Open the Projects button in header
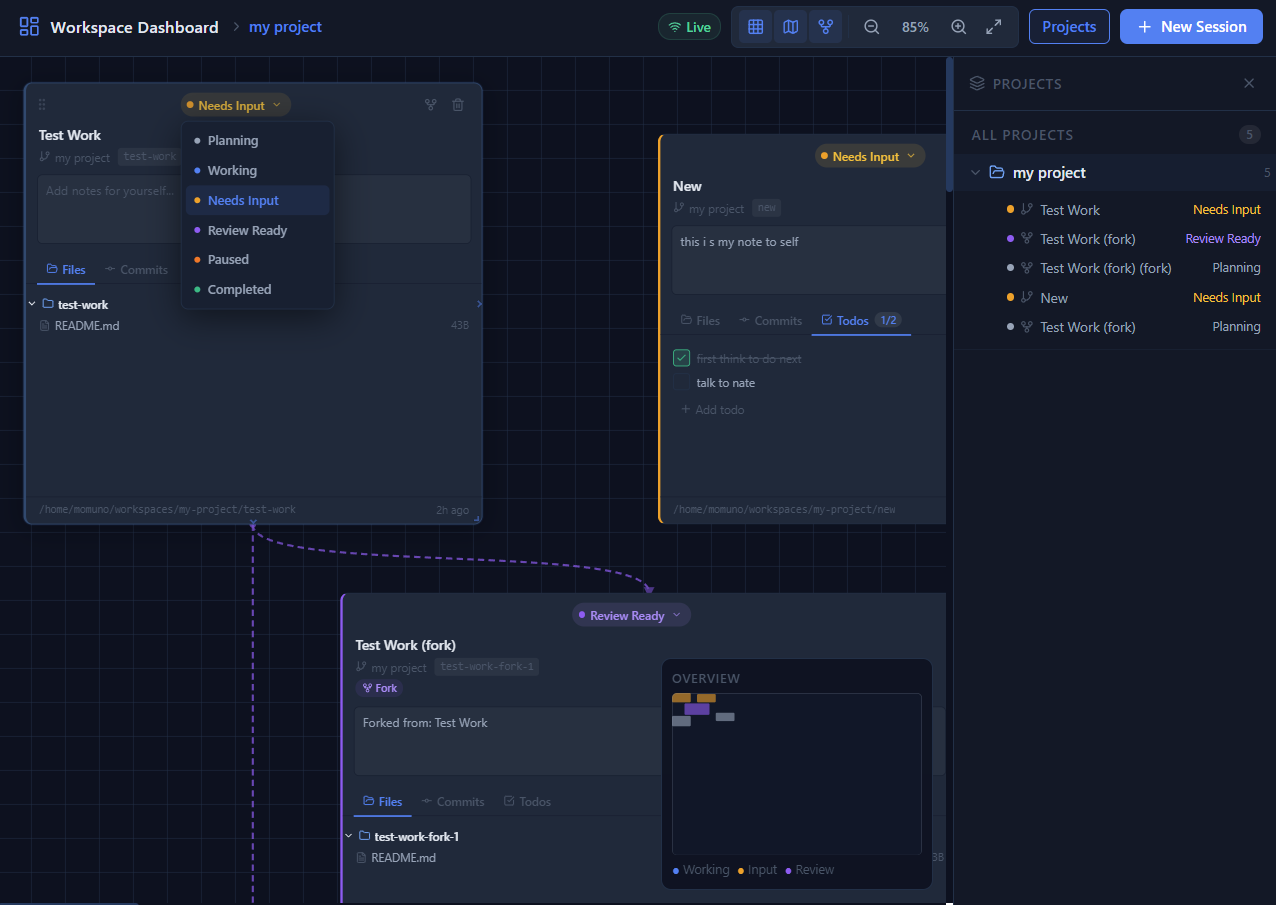The image size is (1276, 905). 1069,27
